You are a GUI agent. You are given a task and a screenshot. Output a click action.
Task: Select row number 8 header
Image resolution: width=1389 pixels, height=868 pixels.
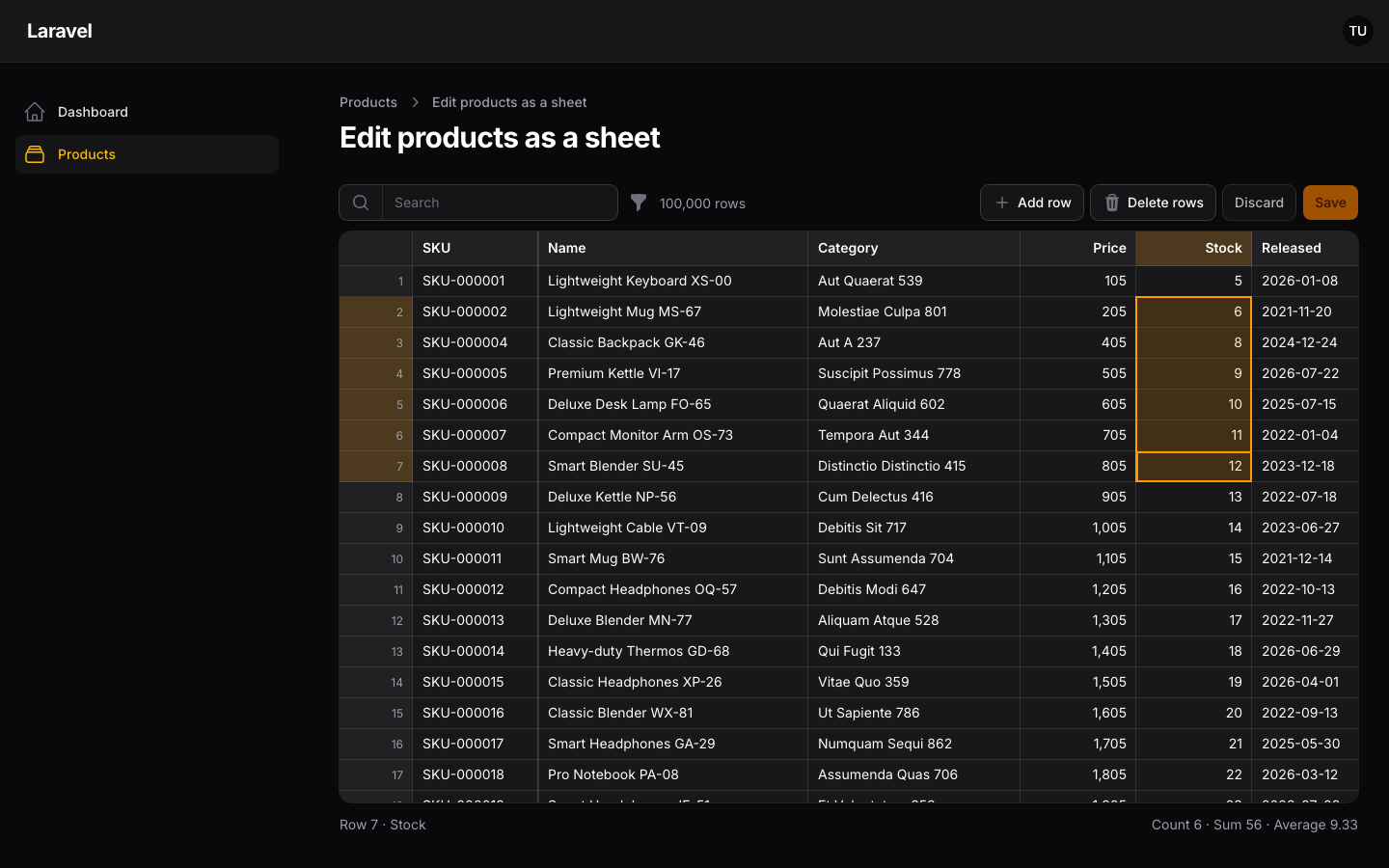376,497
